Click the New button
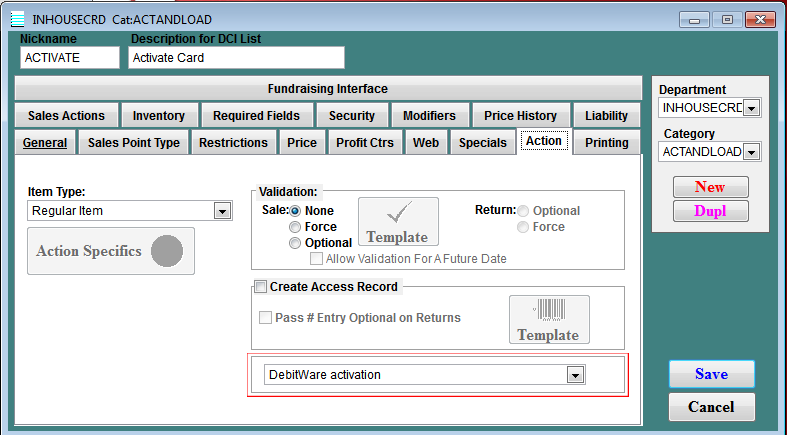Image resolution: width=787 pixels, height=435 pixels. pos(711,187)
